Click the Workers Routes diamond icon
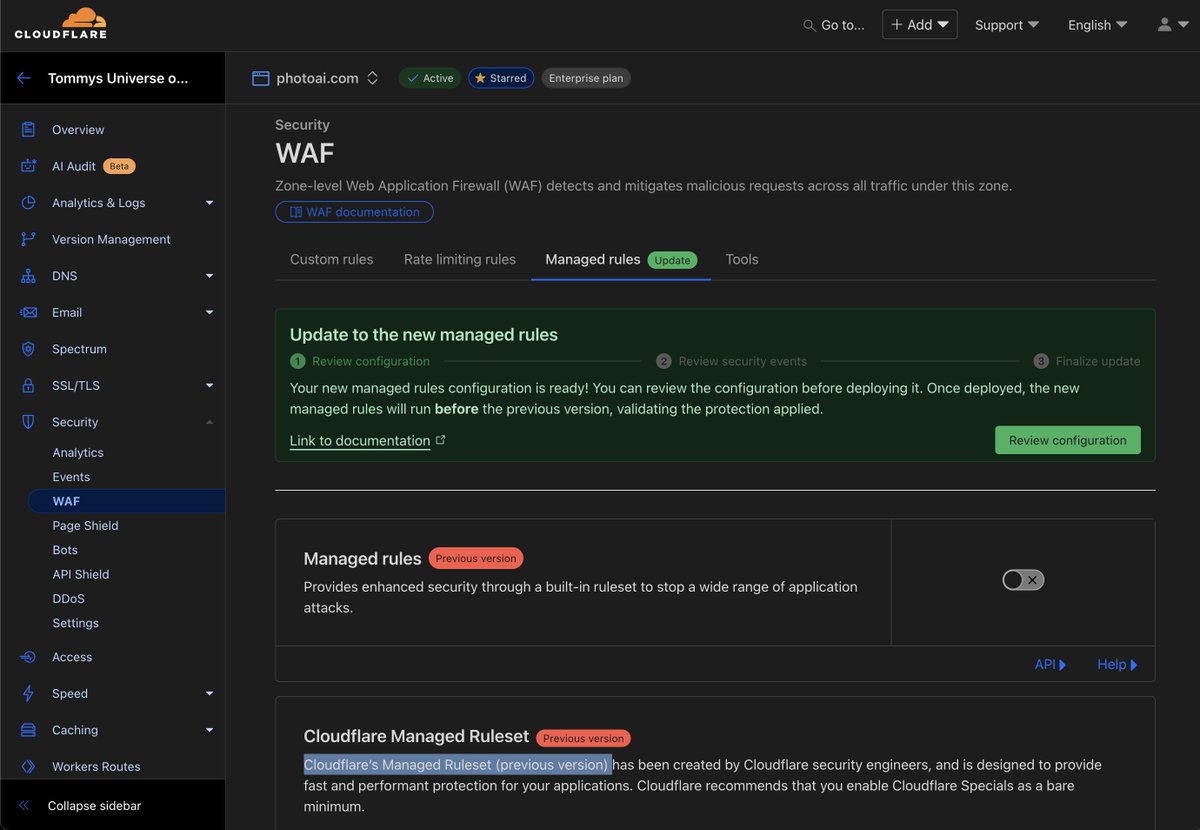 [29, 767]
